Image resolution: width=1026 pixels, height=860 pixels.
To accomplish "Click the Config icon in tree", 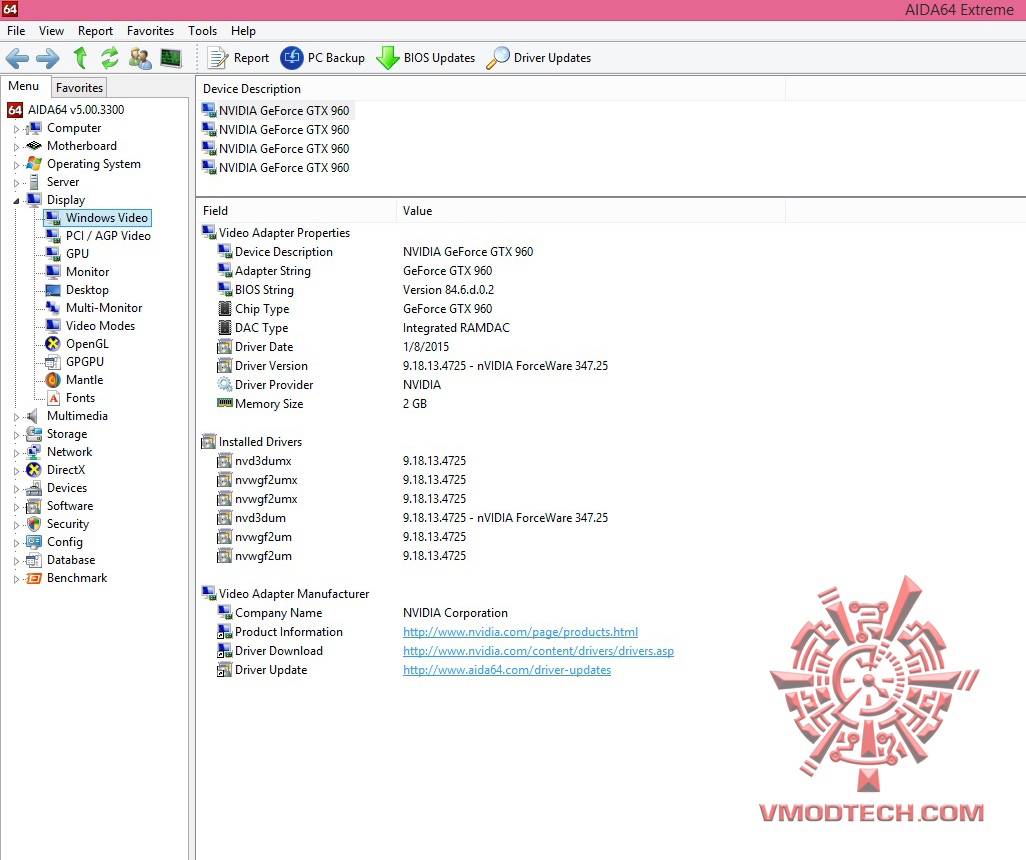I will pos(34,542).
